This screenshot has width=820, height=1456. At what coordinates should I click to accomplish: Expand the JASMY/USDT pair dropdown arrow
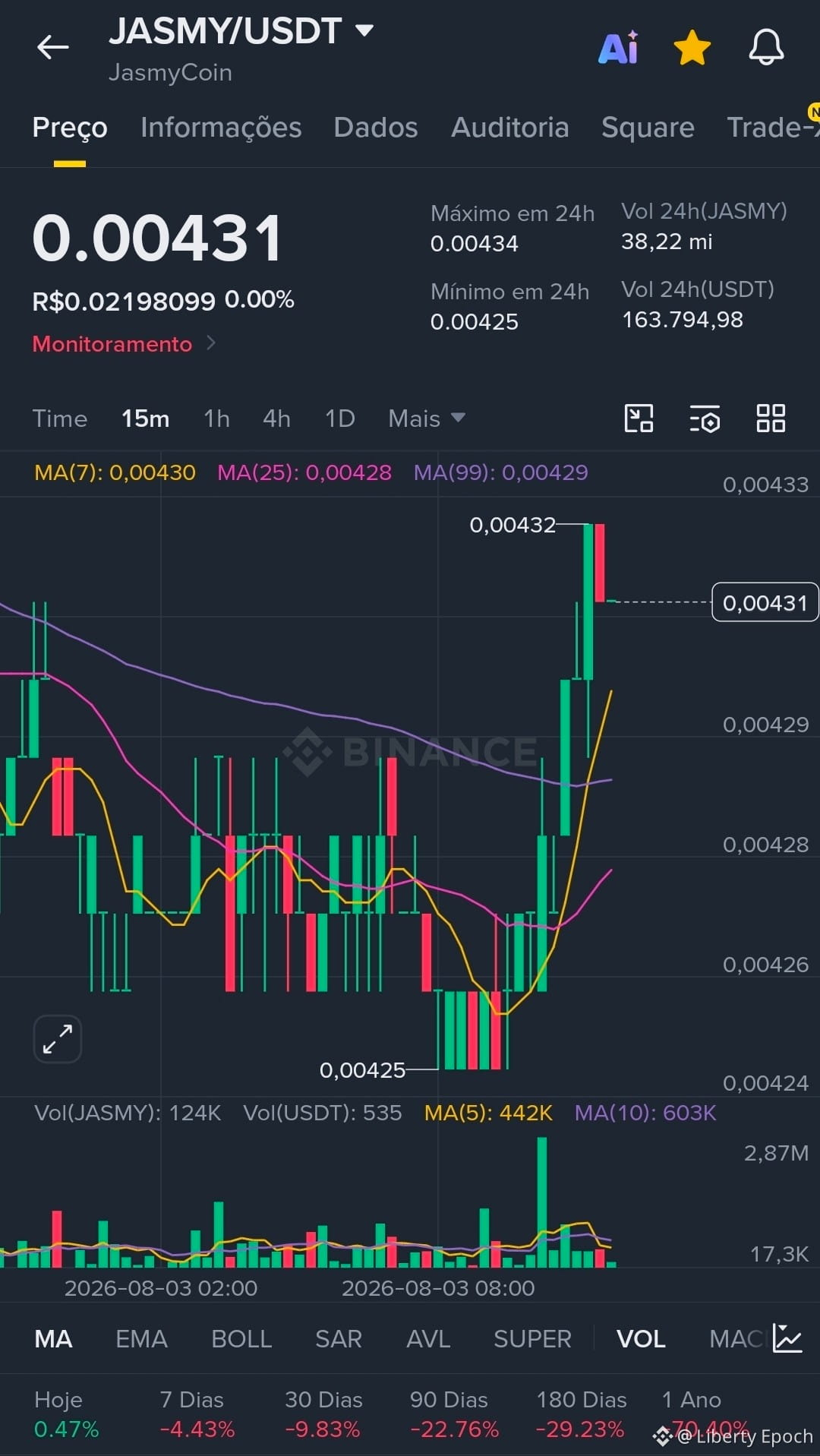365,30
